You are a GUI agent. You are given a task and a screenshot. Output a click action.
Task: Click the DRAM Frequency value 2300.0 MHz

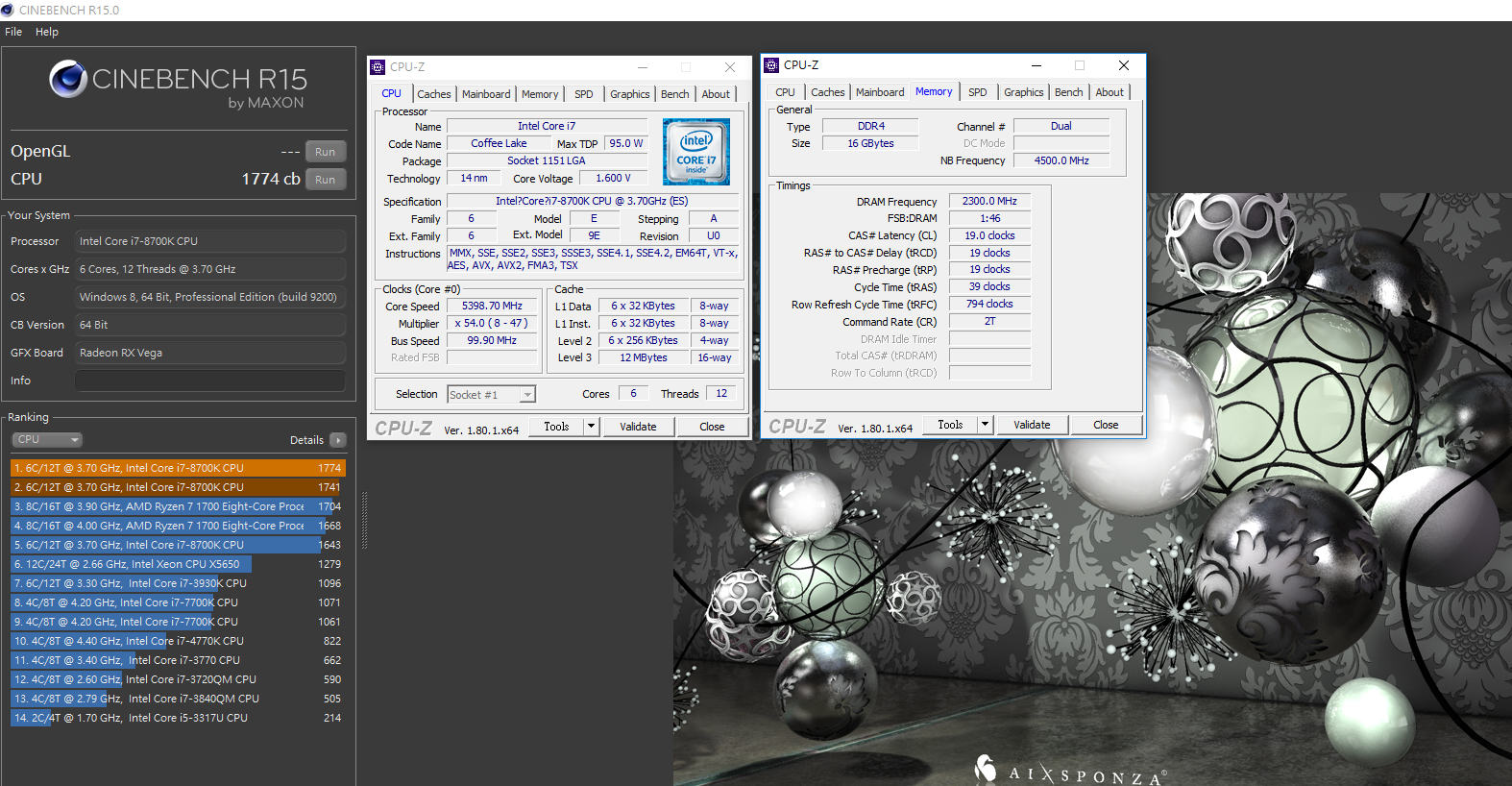click(x=989, y=202)
